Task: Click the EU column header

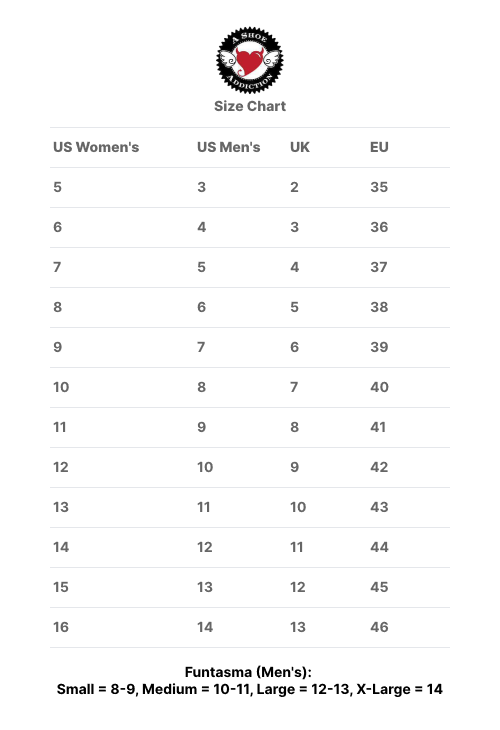Action: (x=379, y=147)
